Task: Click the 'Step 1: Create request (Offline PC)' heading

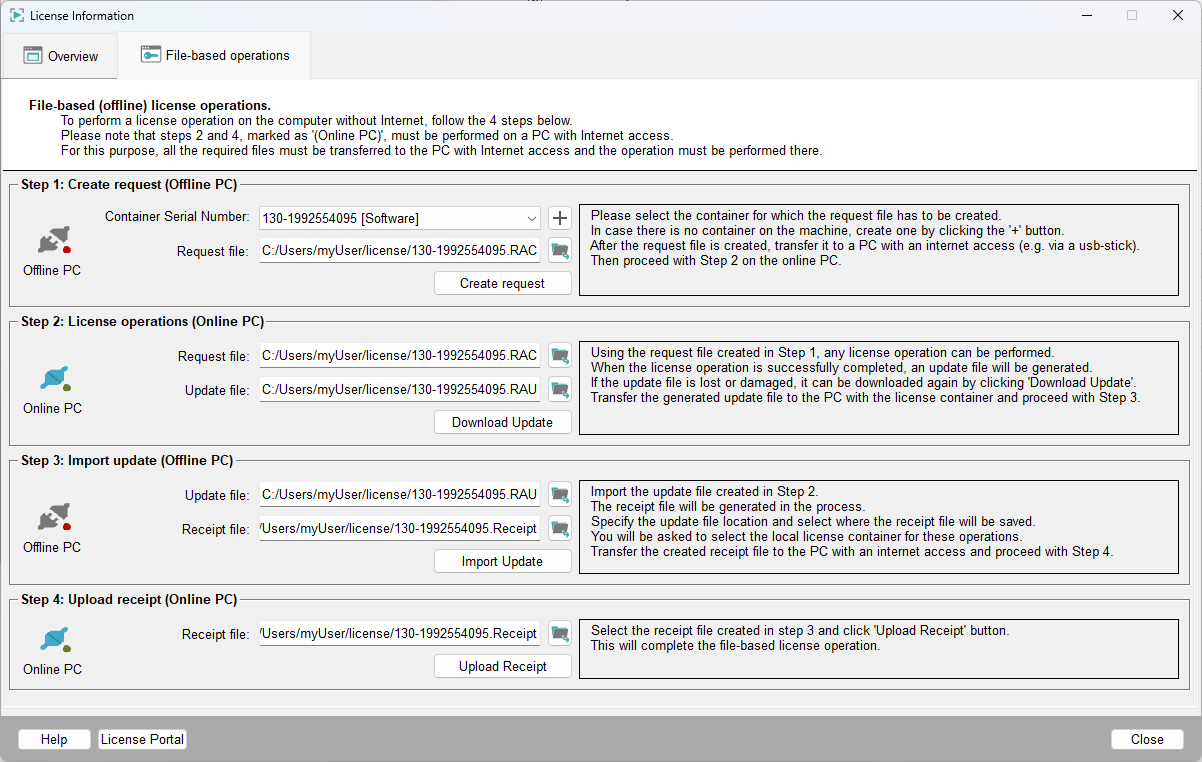Action: click(129, 184)
